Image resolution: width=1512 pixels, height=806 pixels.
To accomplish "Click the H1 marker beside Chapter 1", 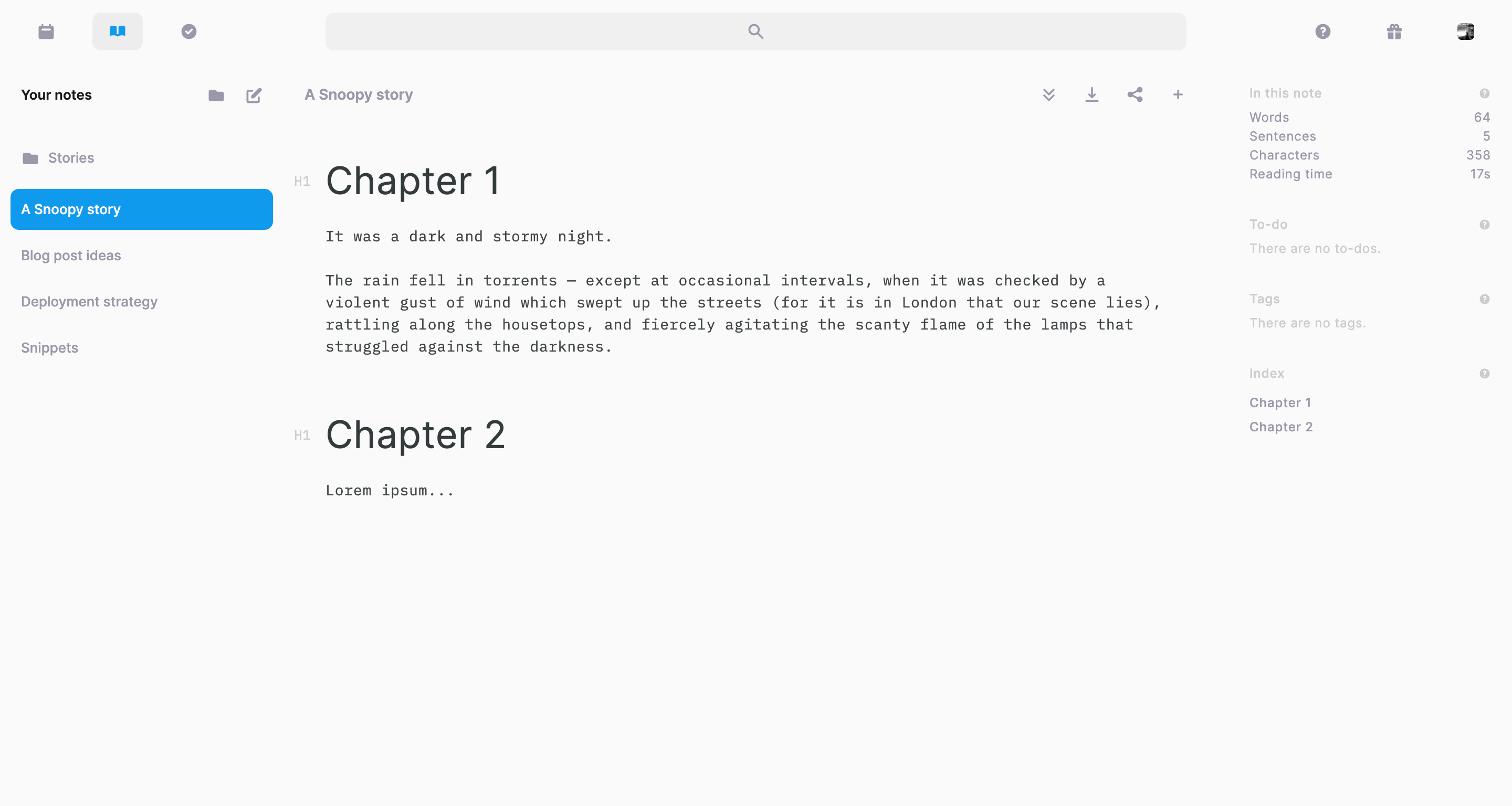I will coord(302,181).
